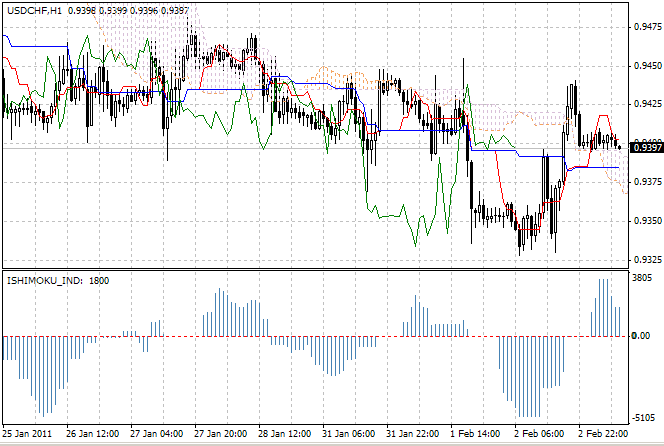
Task: Click the 0.9475 price axis level
Action: point(647,30)
